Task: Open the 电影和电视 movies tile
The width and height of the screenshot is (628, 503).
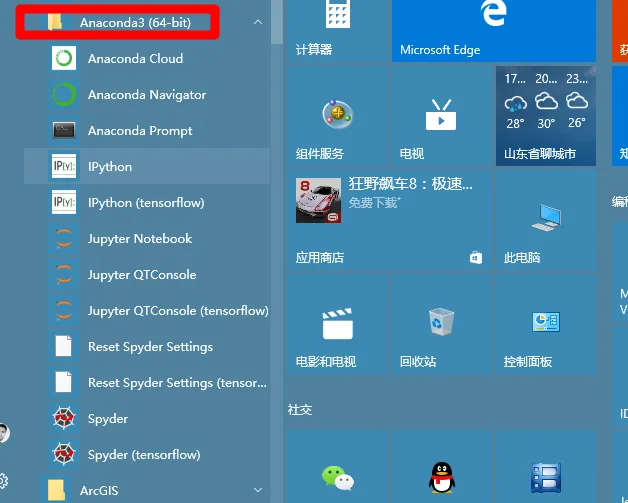Action: coord(338,324)
